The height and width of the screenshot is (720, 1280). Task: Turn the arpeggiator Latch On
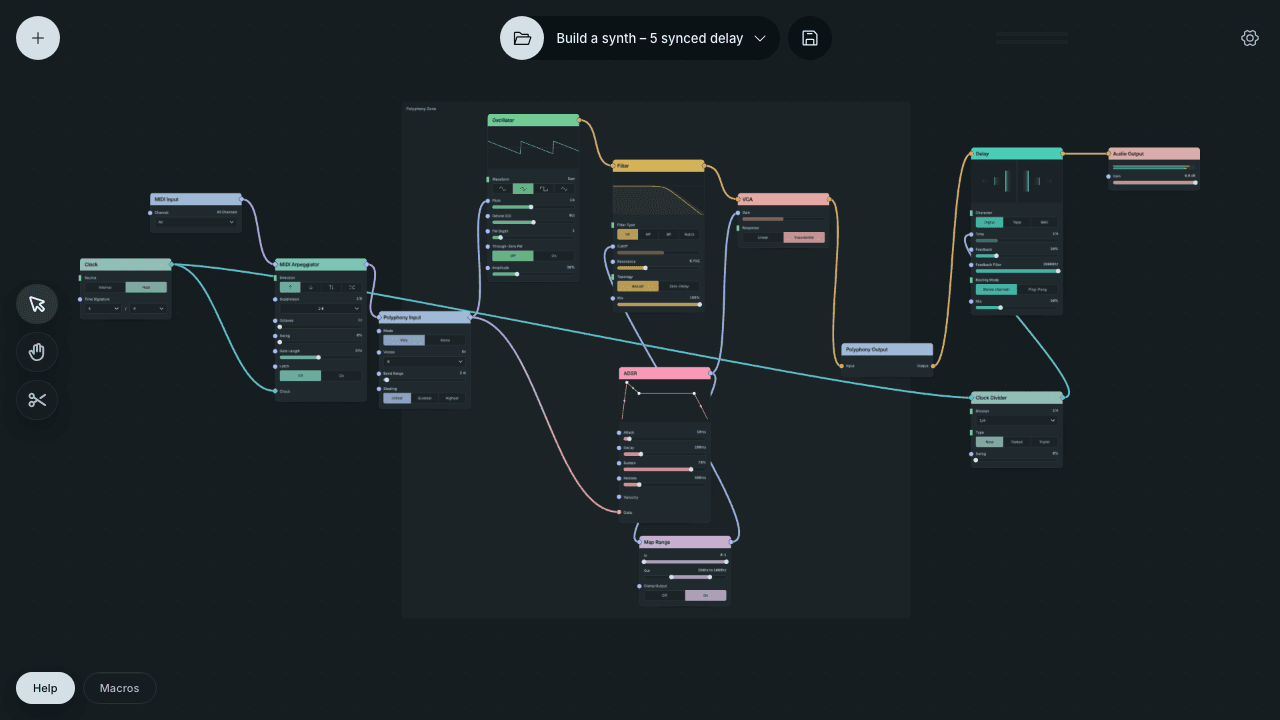pyautogui.click(x=342, y=376)
